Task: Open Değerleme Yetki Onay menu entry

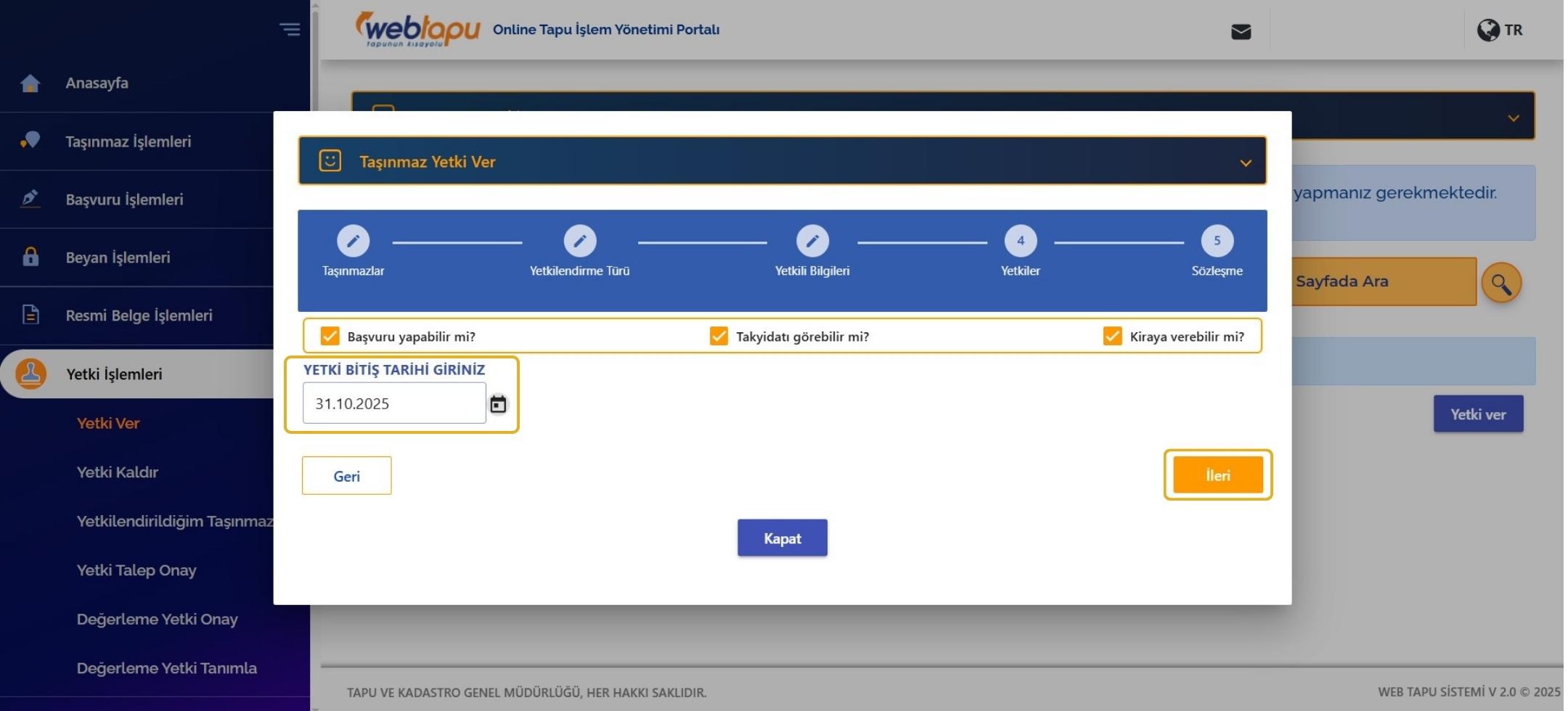Action: coord(158,619)
